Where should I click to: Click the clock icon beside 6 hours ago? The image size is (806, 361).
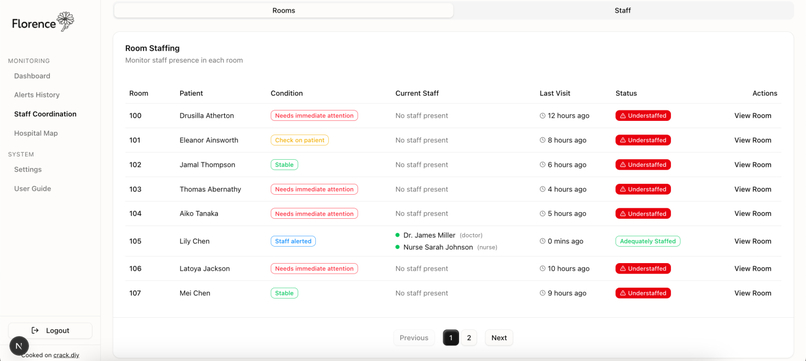pos(542,165)
